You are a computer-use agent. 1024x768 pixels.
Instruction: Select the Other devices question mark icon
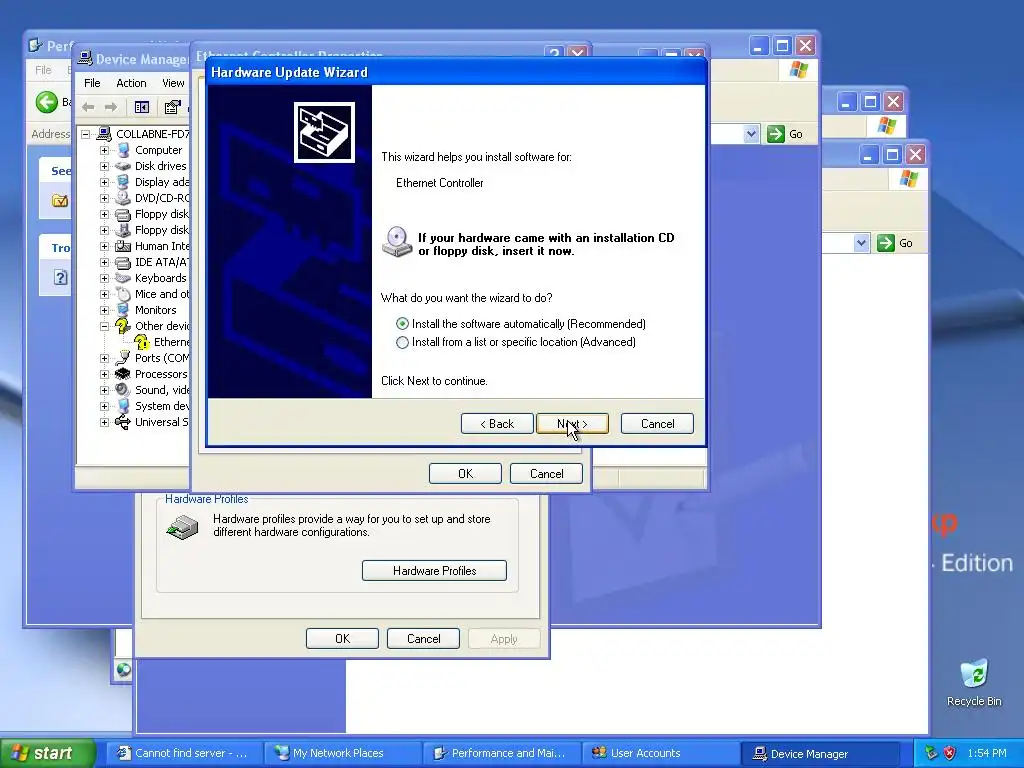(123, 326)
